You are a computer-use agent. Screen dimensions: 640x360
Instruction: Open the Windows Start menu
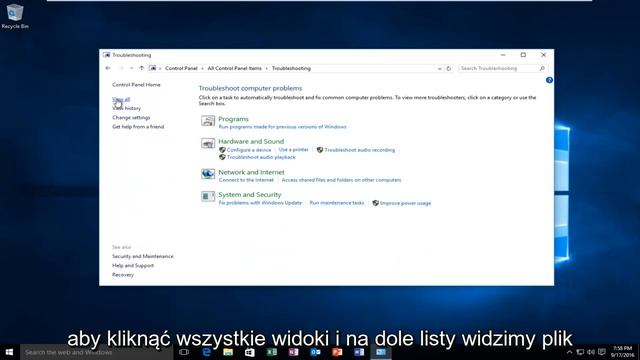9,352
